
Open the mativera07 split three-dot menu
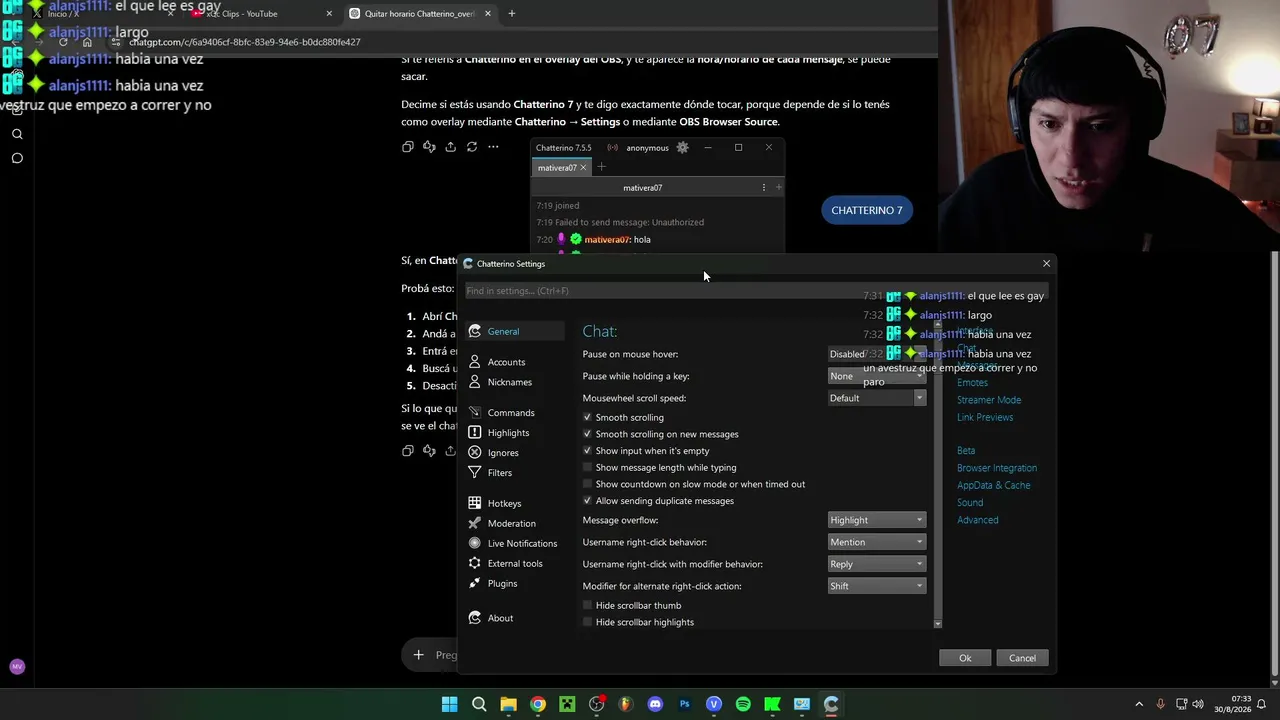(x=764, y=187)
